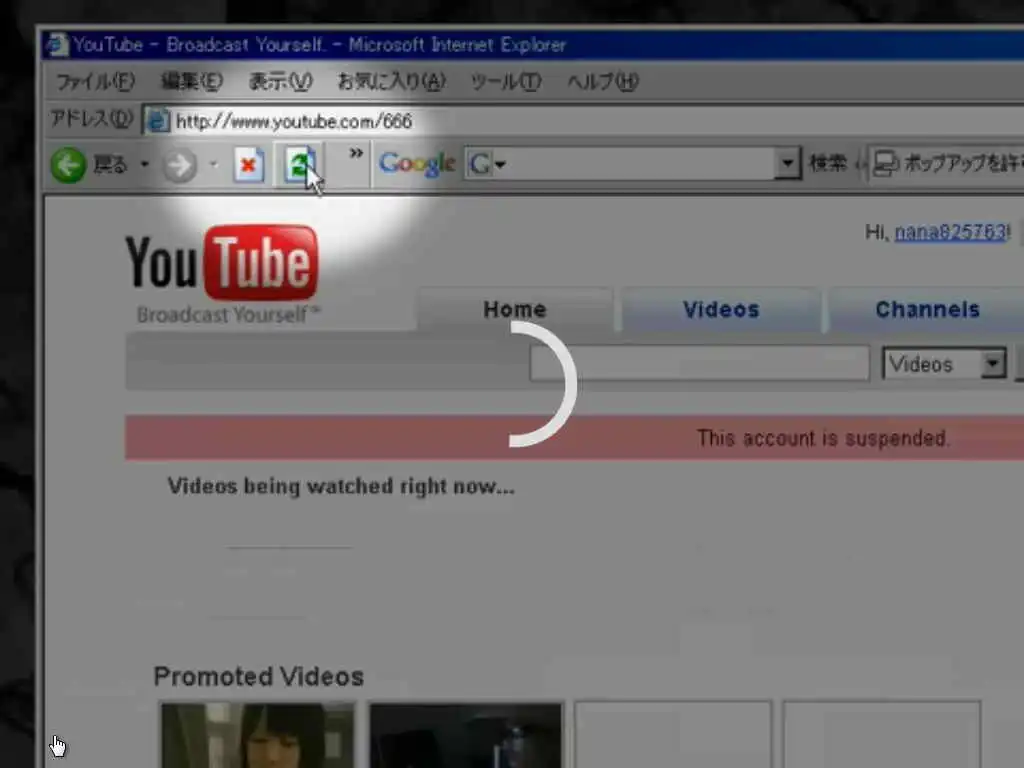Click the first promoted video thumbnail

[258, 735]
